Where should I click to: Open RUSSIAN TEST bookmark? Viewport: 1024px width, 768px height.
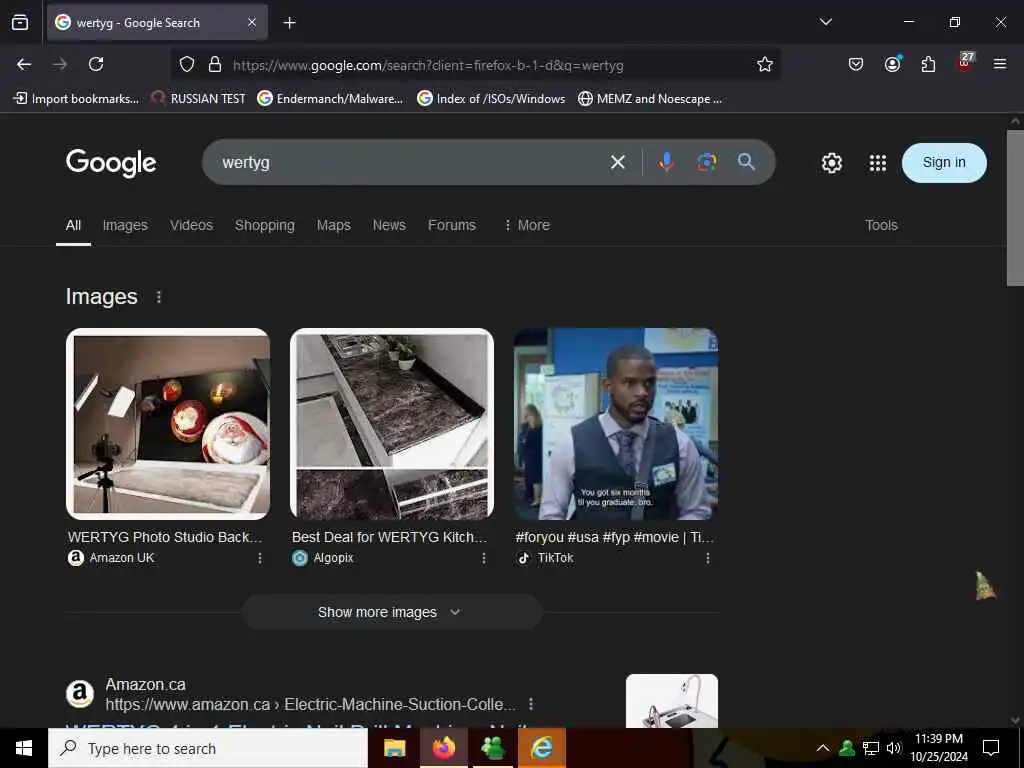(x=198, y=99)
